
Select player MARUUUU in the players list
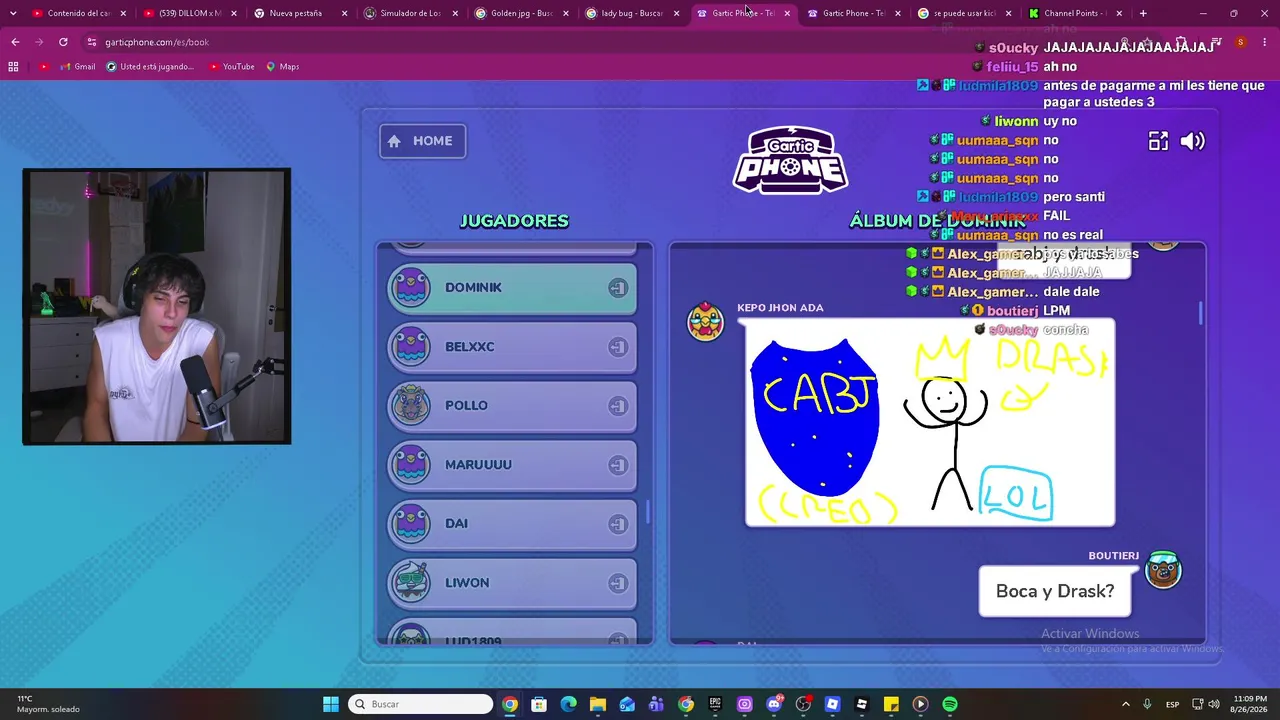point(512,465)
